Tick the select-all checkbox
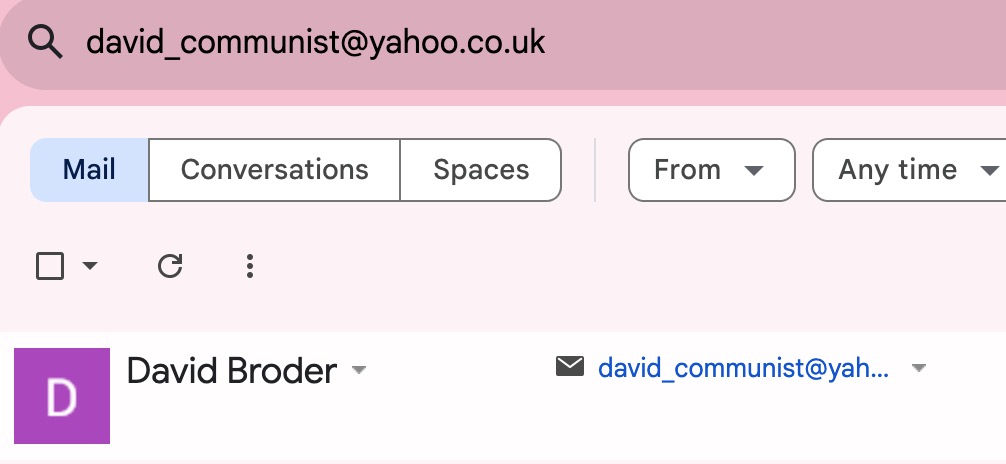This screenshot has height=464, width=1006. [x=50, y=266]
